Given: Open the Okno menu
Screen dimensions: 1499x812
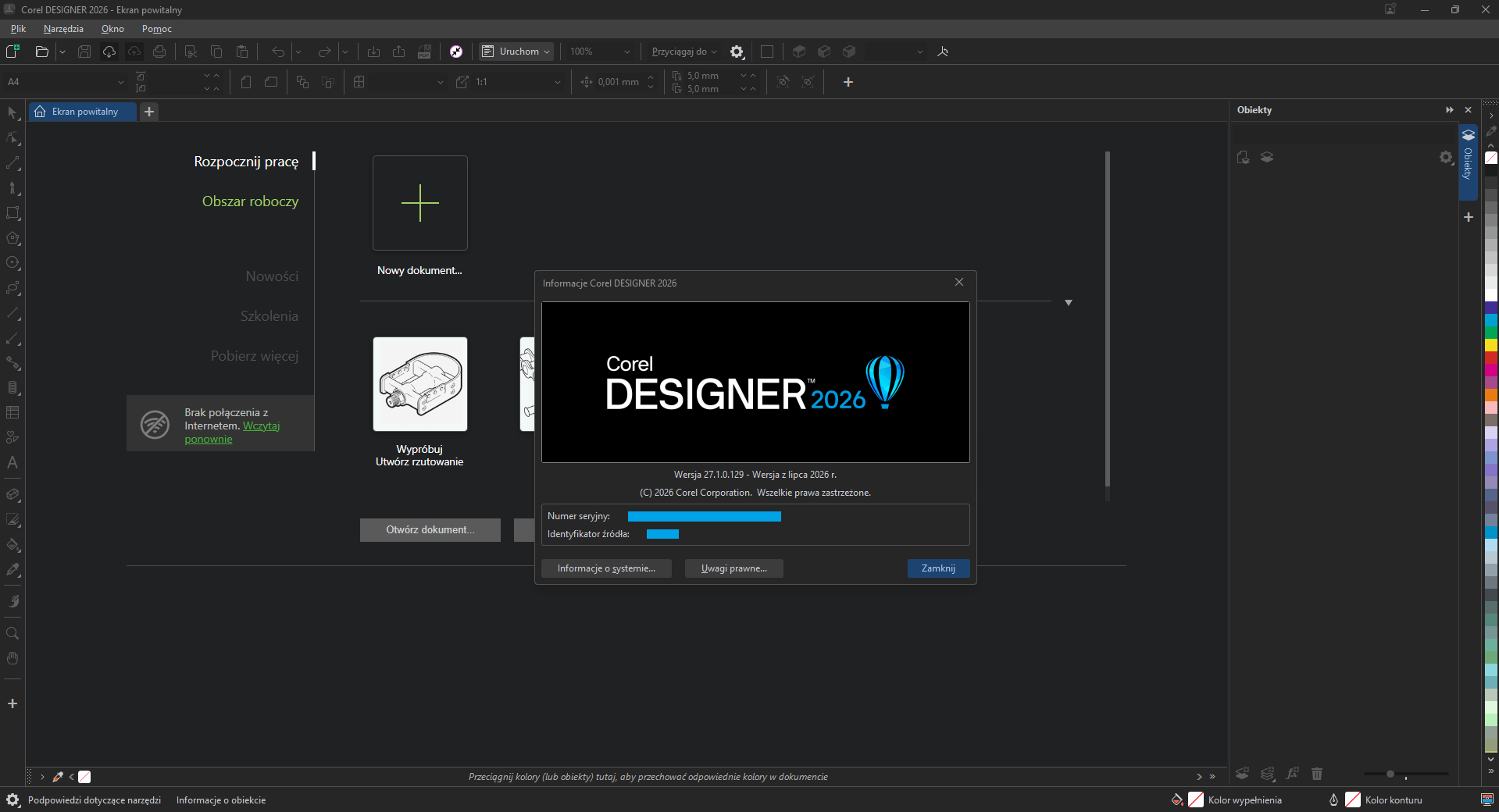Looking at the screenshot, I should (112, 29).
